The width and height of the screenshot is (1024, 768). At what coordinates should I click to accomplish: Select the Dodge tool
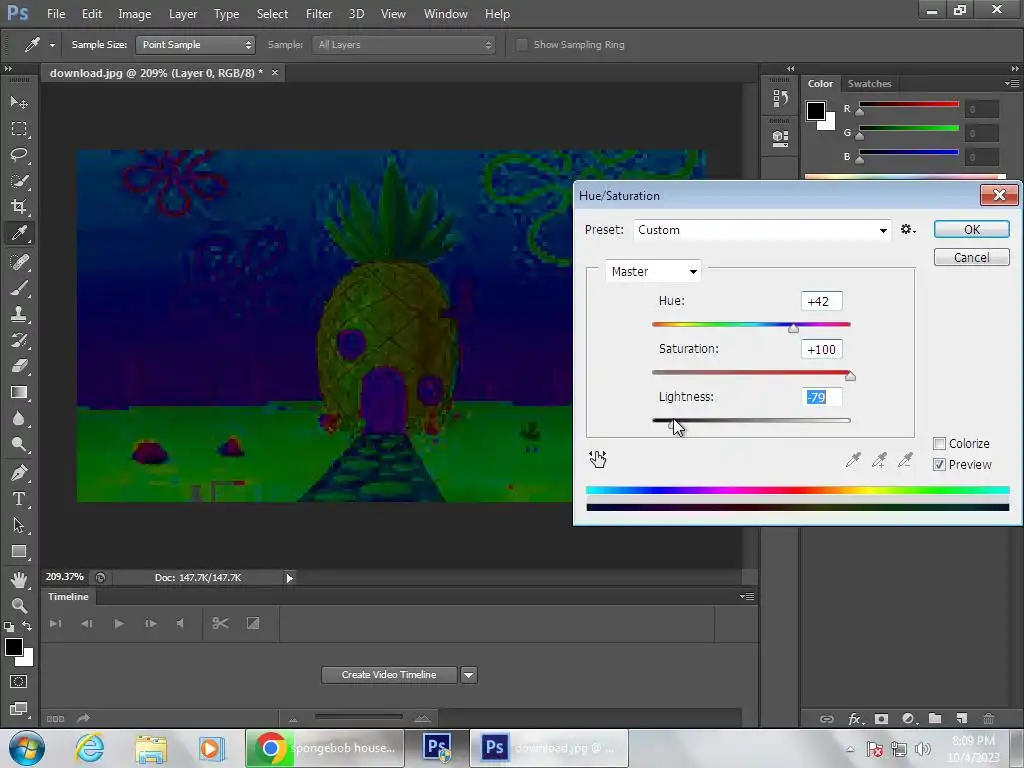[19, 445]
